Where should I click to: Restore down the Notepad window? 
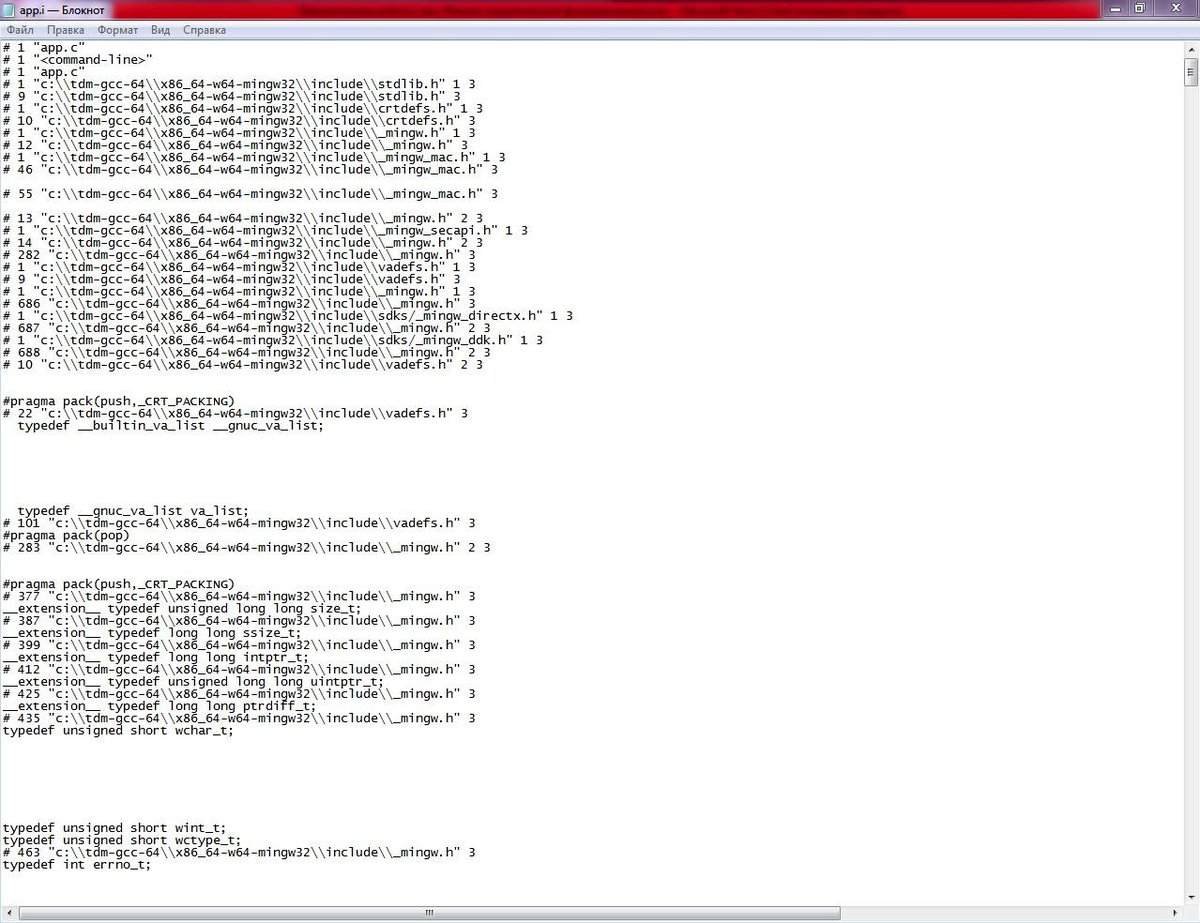1139,8
